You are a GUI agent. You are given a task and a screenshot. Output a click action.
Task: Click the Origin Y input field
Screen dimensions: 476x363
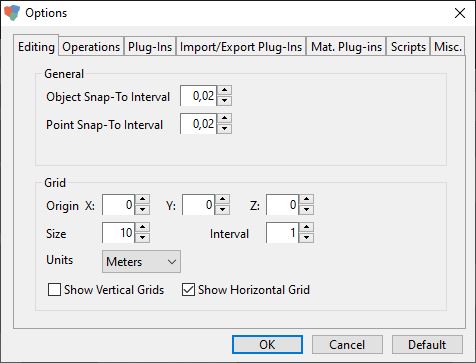click(199, 205)
